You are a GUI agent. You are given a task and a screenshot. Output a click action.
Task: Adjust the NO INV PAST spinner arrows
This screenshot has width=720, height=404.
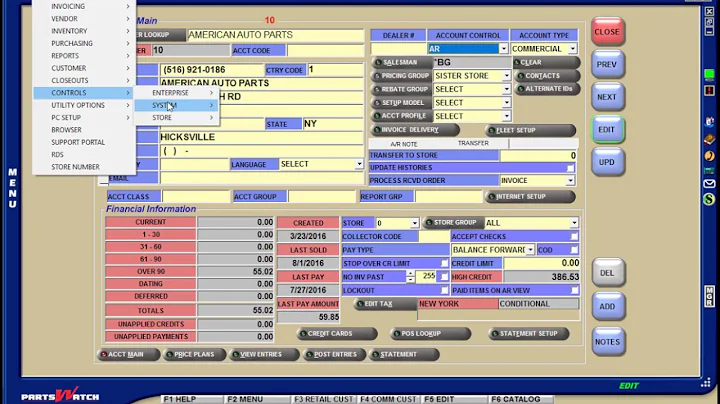410,277
